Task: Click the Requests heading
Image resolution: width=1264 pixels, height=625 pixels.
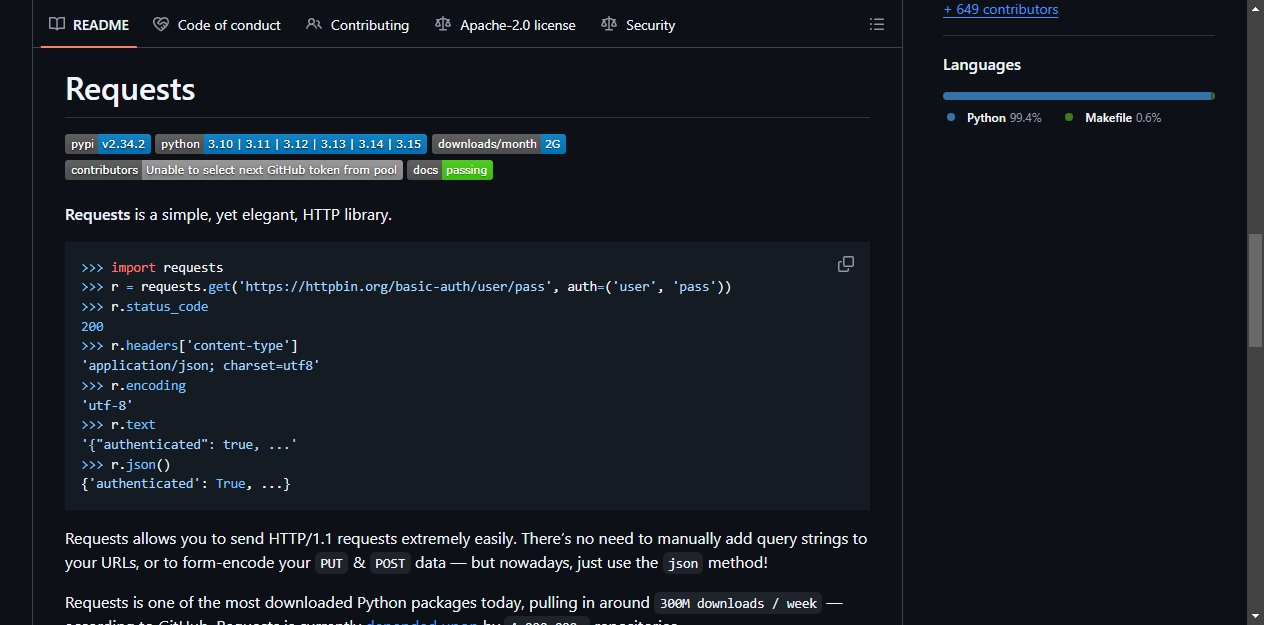Action: (x=130, y=89)
